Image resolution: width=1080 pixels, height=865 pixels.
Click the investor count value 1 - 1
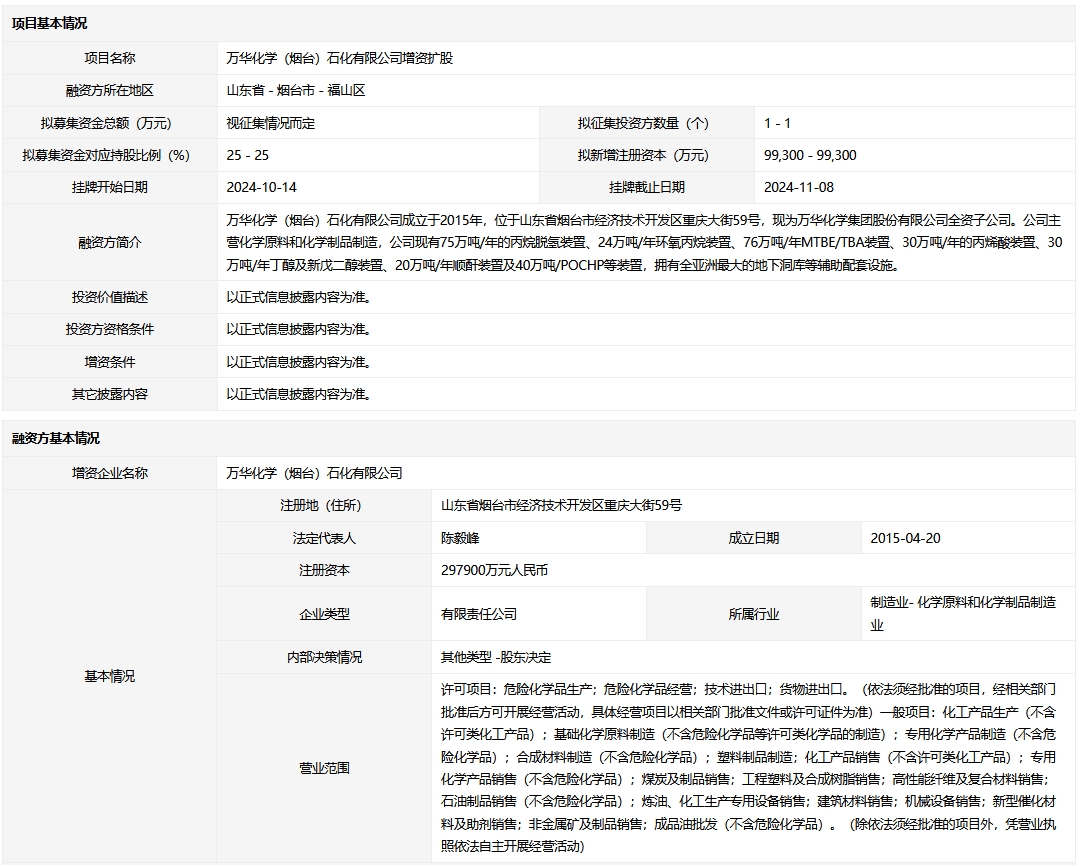777,123
